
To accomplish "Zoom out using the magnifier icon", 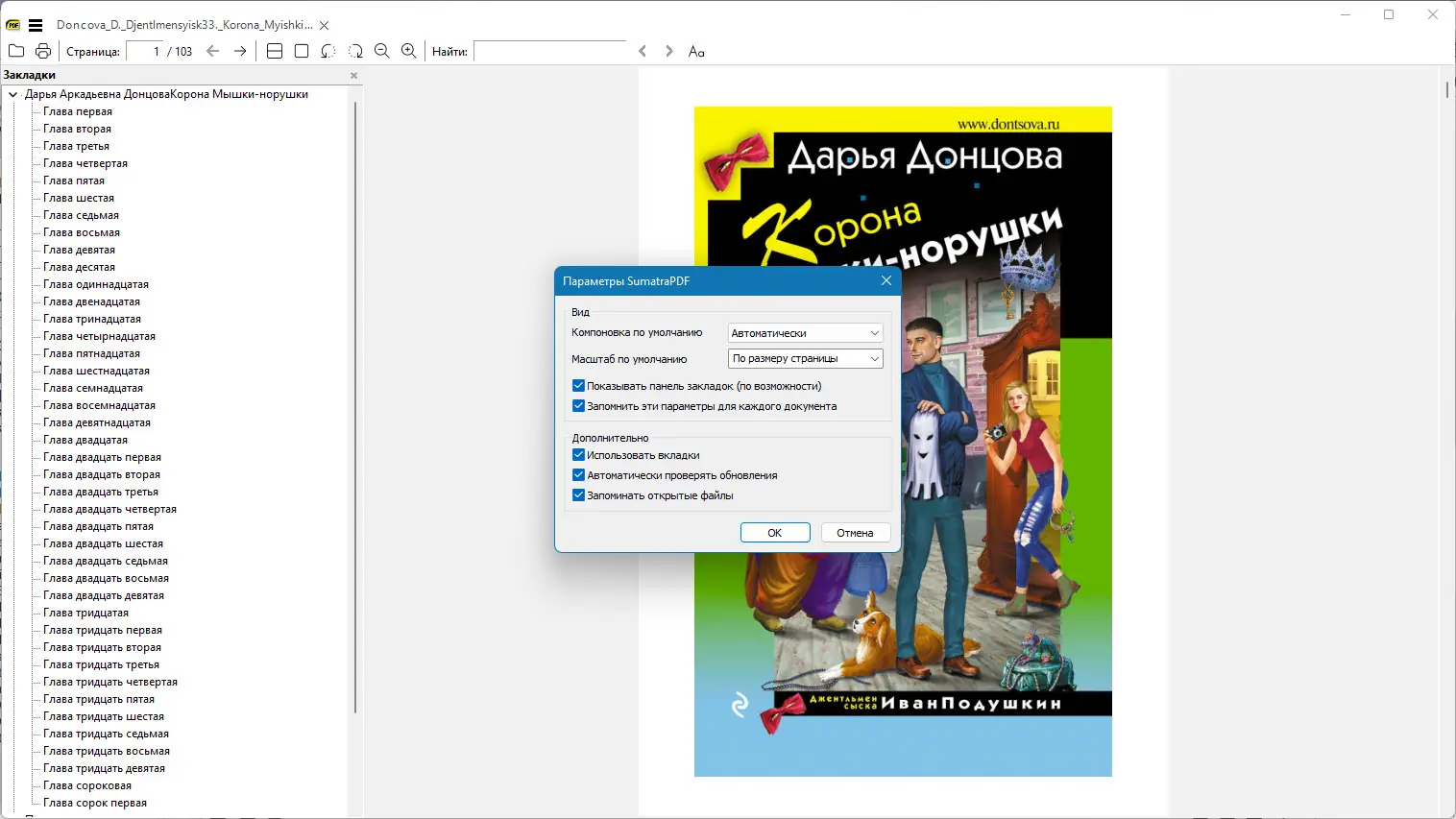I will point(381,50).
